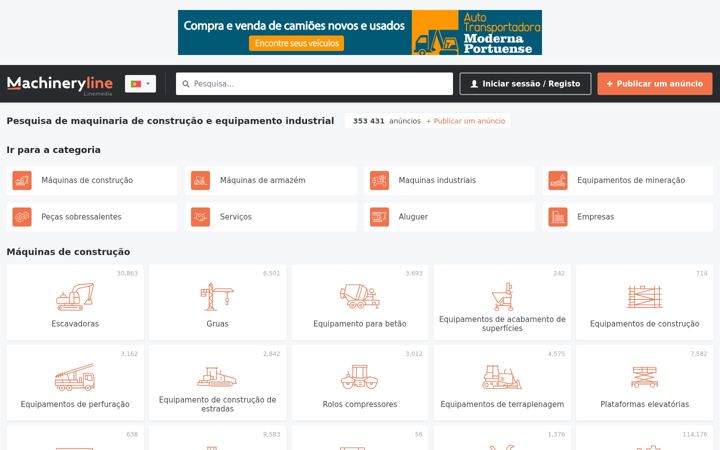Open the Máquinas de construção category link
This screenshot has height=450, width=720.
click(87, 180)
